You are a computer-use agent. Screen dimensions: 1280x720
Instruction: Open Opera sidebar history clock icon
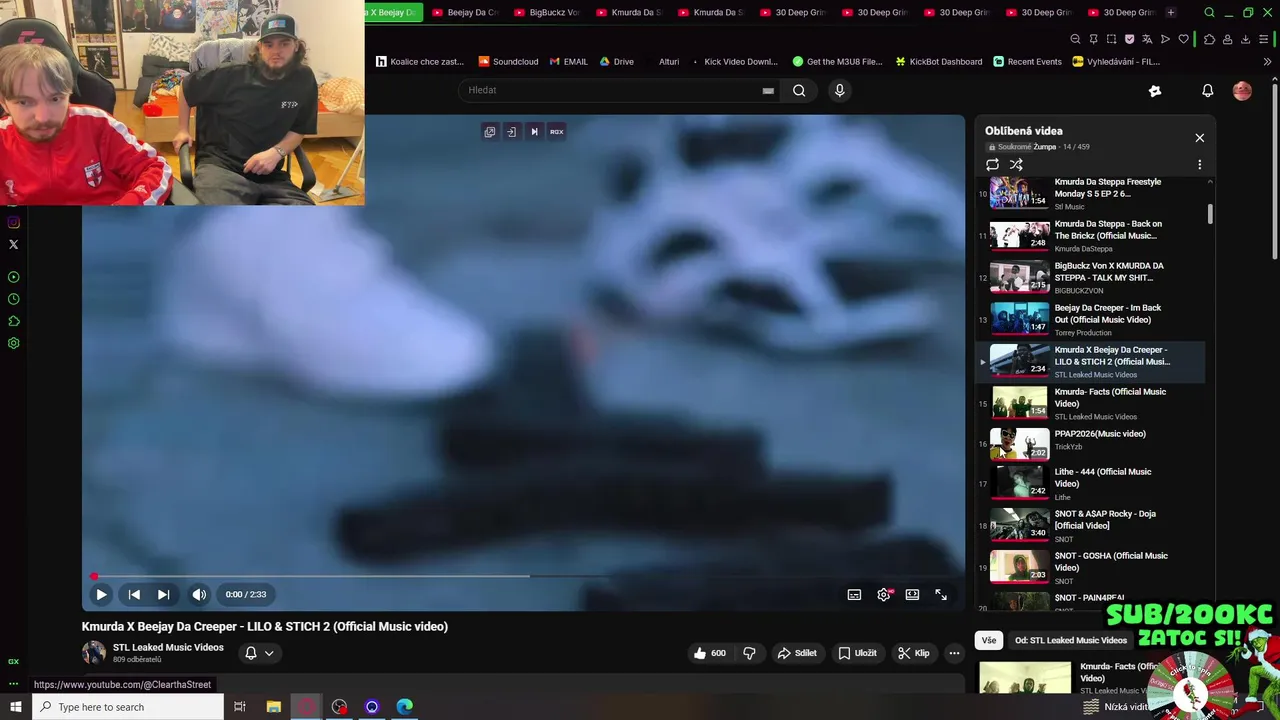tap(13, 299)
